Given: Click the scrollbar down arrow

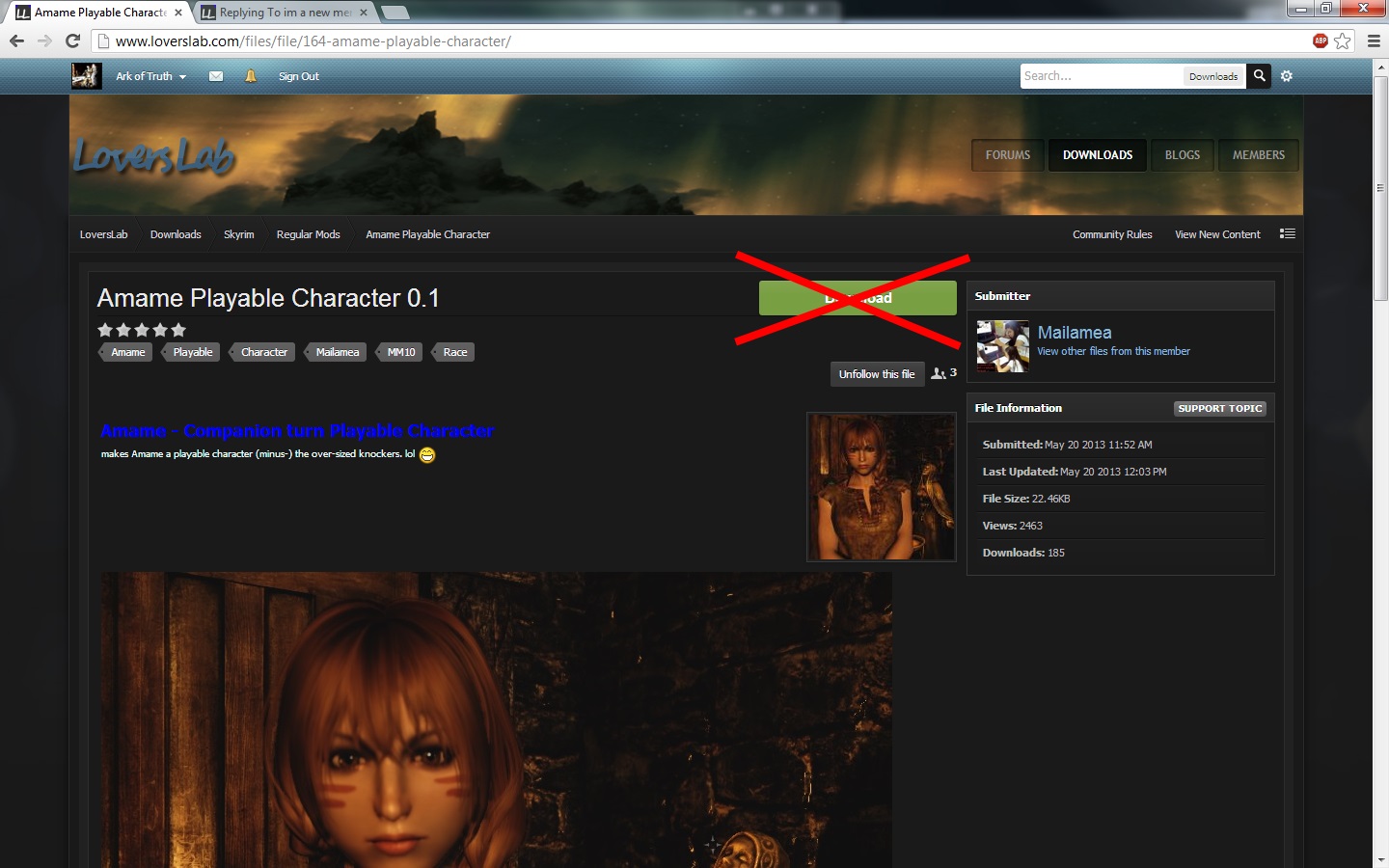Looking at the screenshot, I should [x=1380, y=859].
